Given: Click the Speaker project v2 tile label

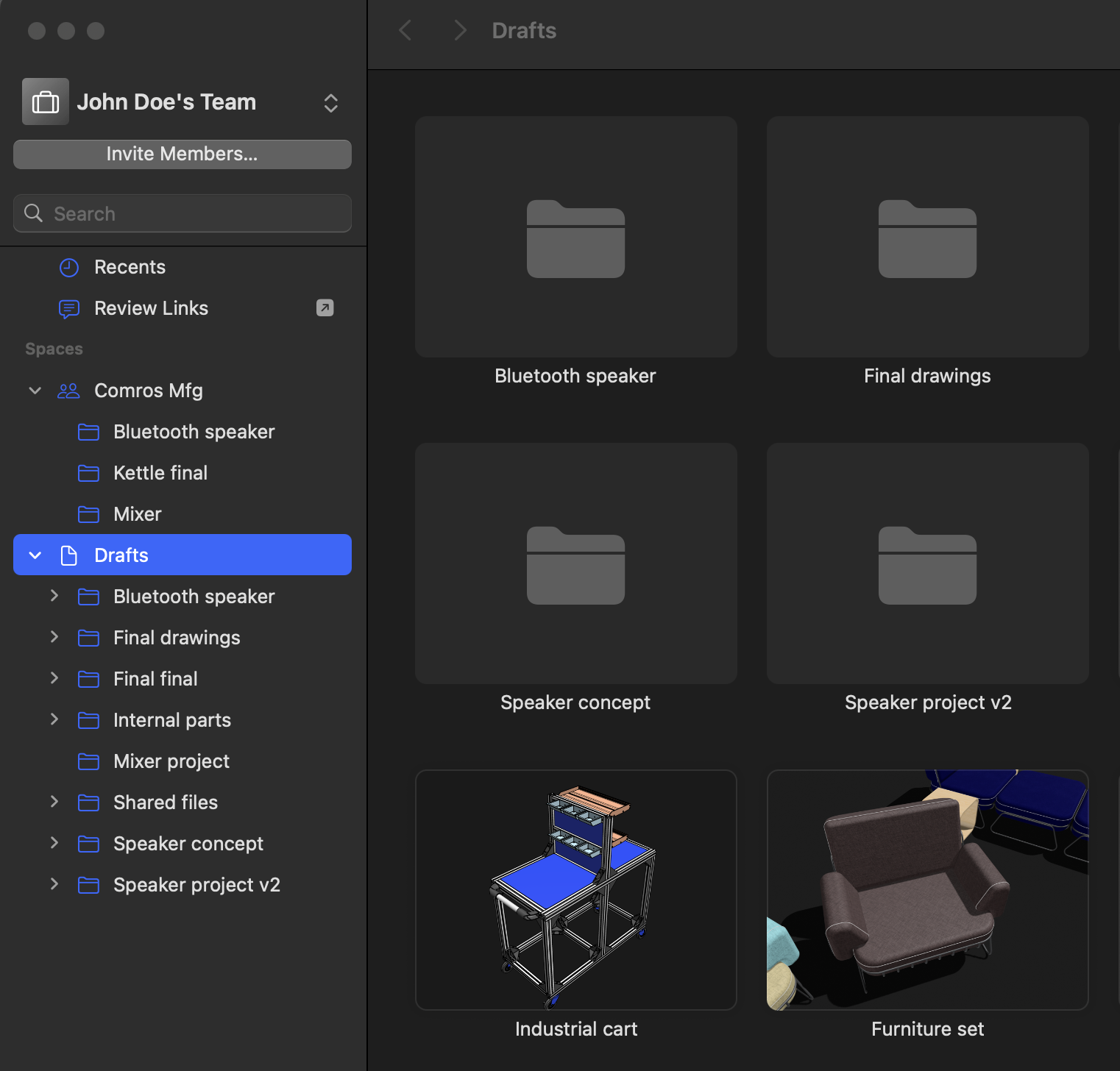Looking at the screenshot, I should (928, 702).
